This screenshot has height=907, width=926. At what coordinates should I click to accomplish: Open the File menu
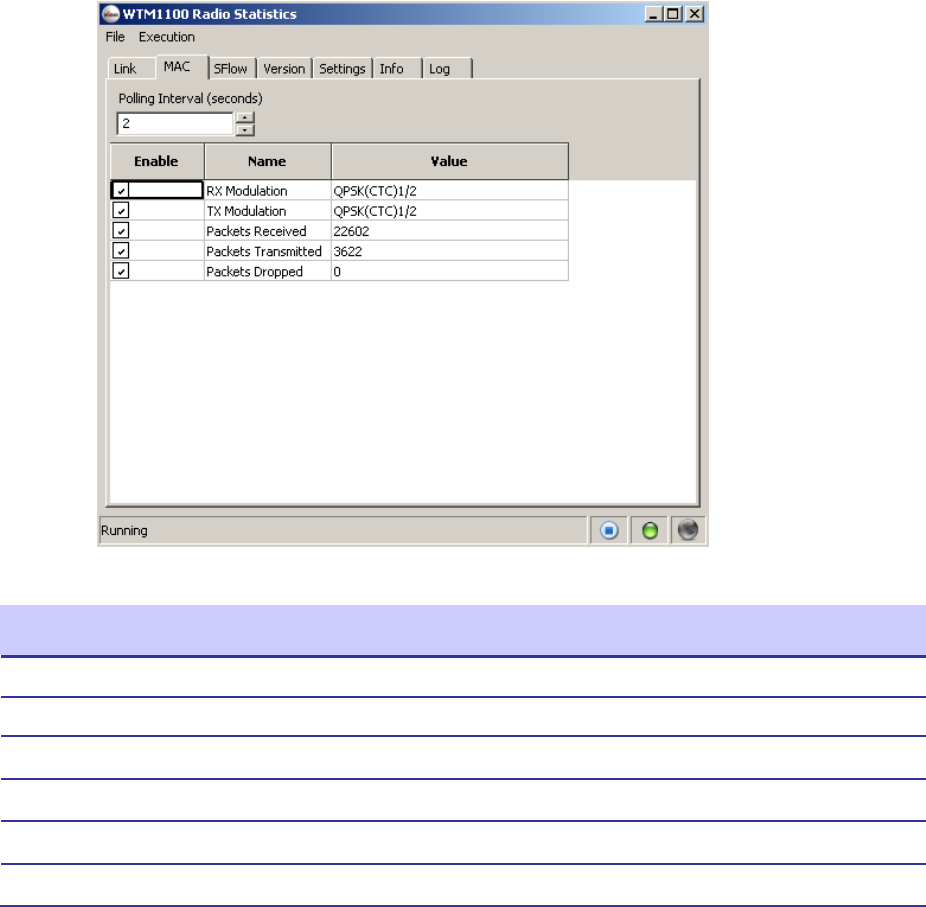115,37
